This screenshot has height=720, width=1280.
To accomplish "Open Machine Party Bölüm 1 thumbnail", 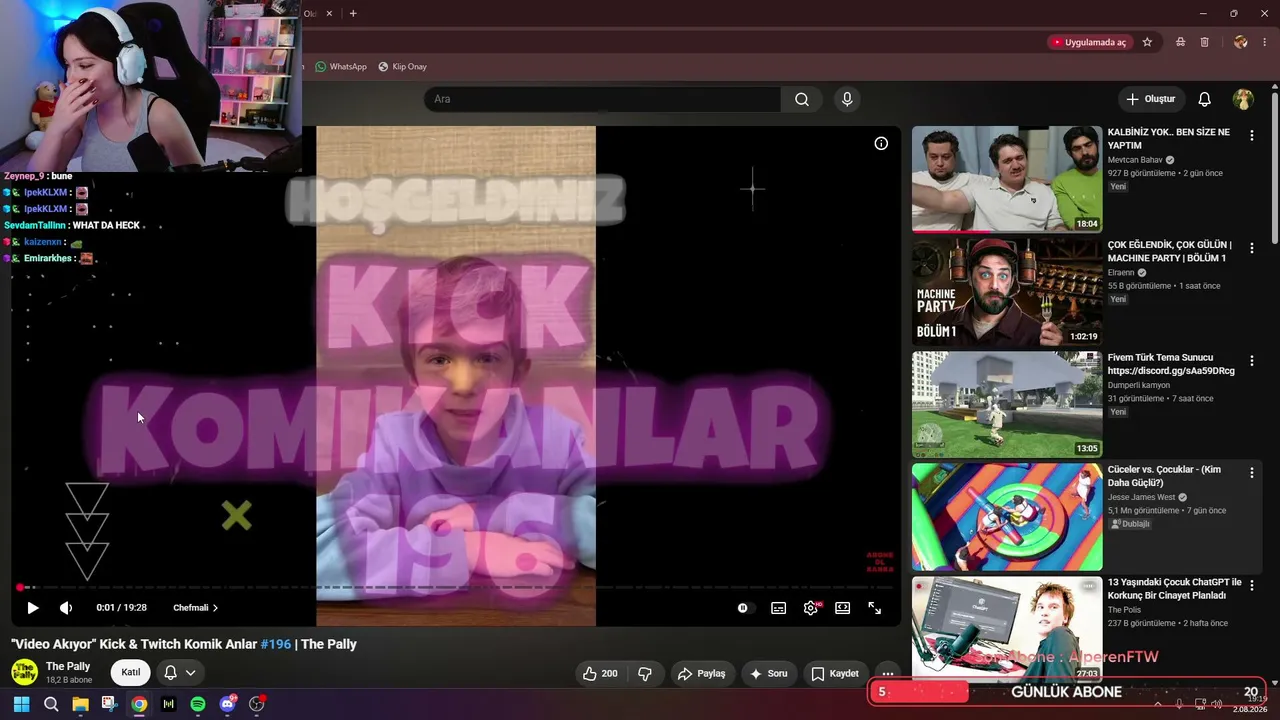I will (x=1007, y=292).
